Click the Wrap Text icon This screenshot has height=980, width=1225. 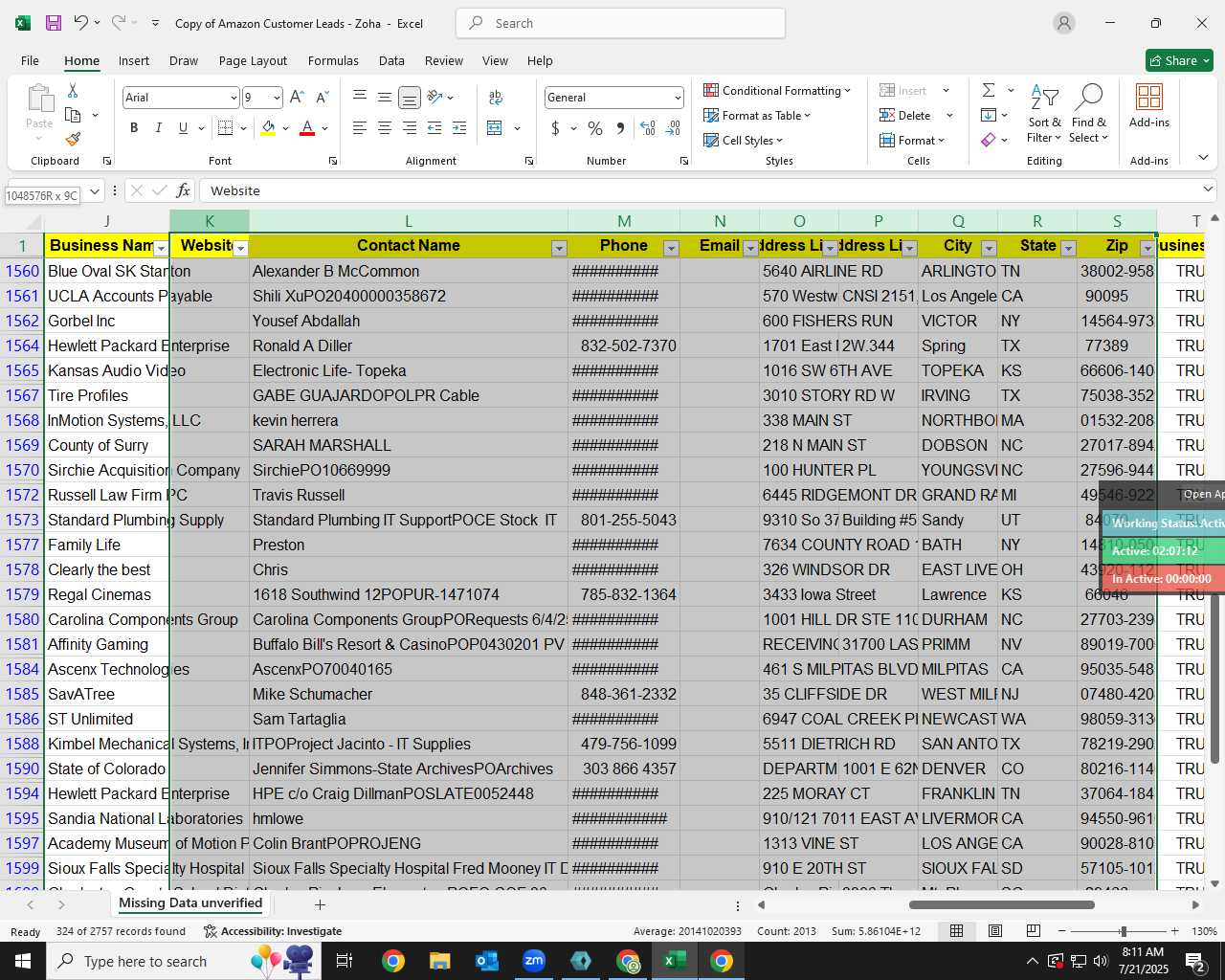coord(496,98)
